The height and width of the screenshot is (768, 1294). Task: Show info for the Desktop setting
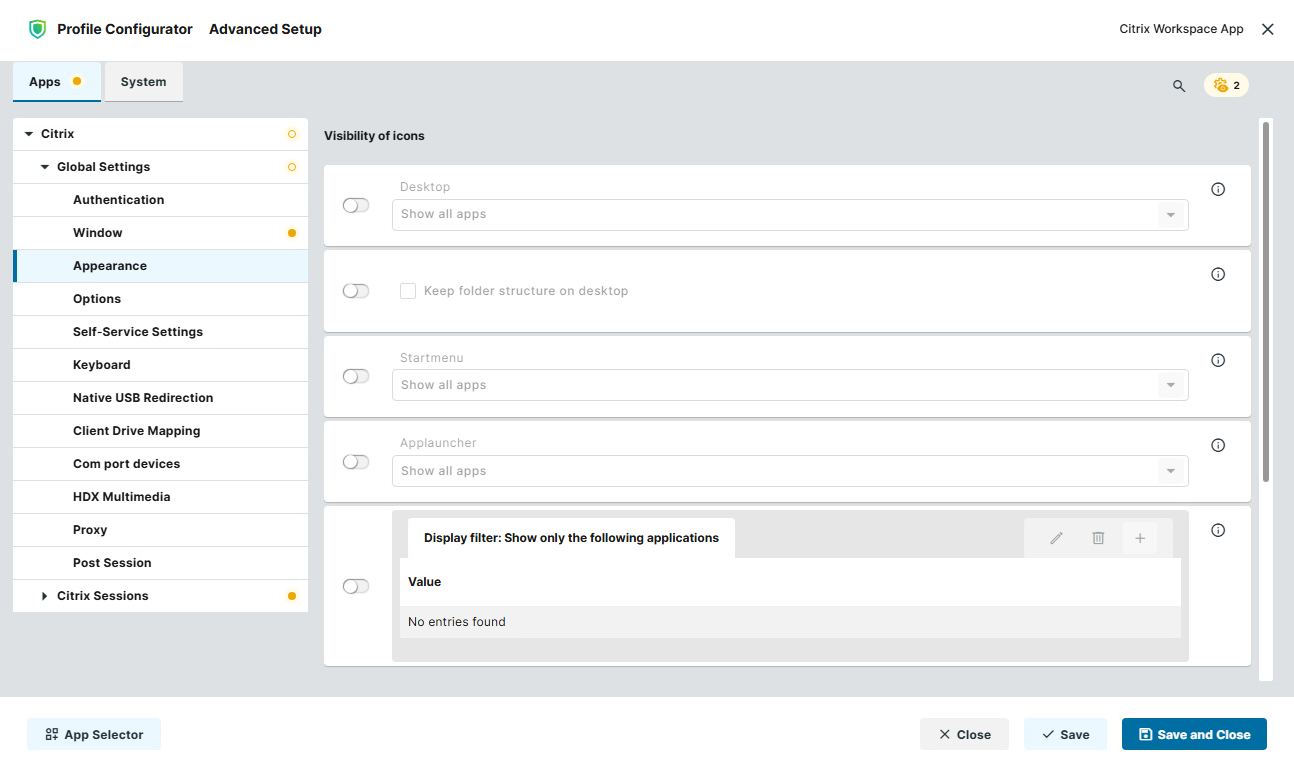tap(1218, 189)
